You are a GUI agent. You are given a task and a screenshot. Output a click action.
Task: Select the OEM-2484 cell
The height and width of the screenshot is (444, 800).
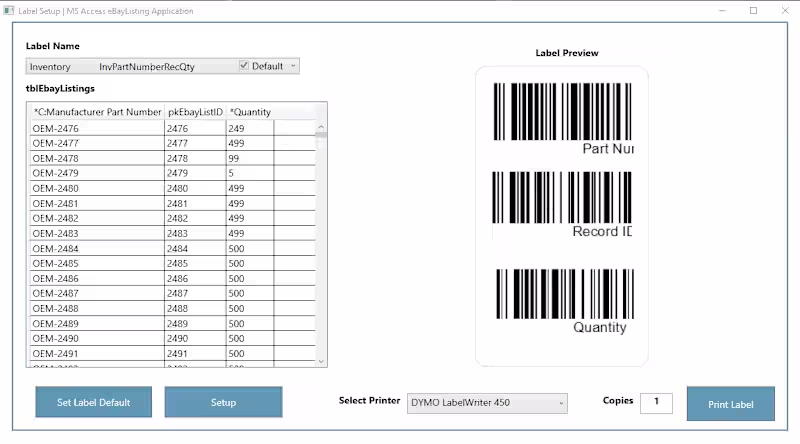pos(97,249)
